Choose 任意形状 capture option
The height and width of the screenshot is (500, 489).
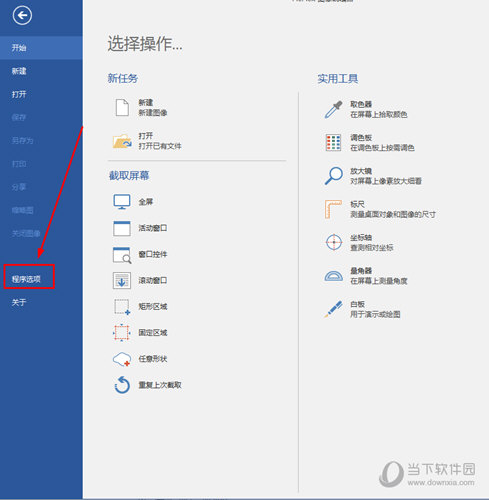point(153,359)
